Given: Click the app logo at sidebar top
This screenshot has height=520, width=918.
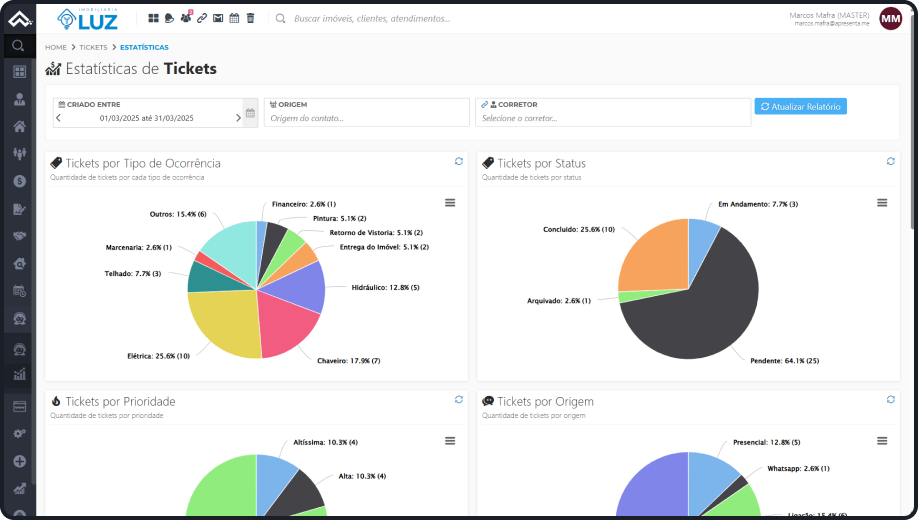Looking at the screenshot, I should click(x=19, y=19).
